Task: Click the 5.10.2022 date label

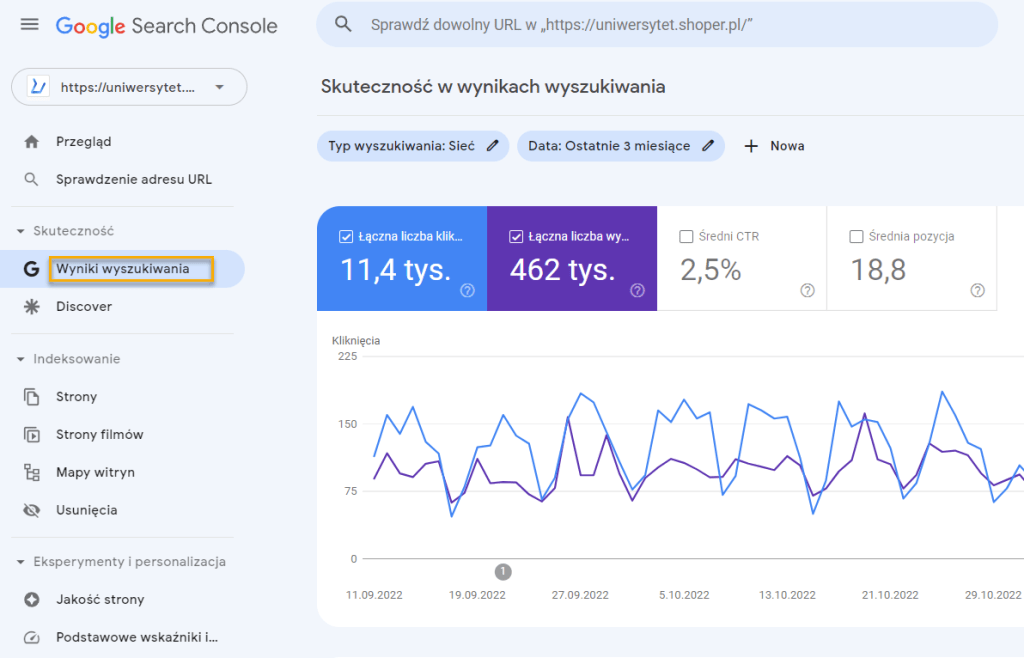Action: [x=684, y=595]
